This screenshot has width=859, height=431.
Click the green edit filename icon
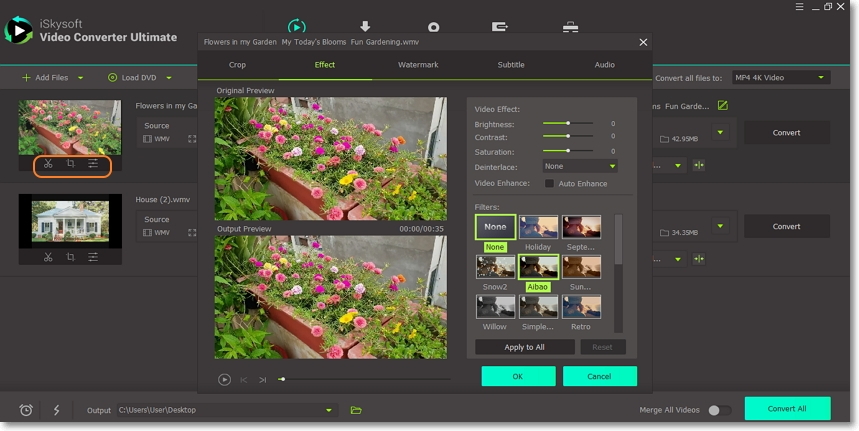[722, 105]
